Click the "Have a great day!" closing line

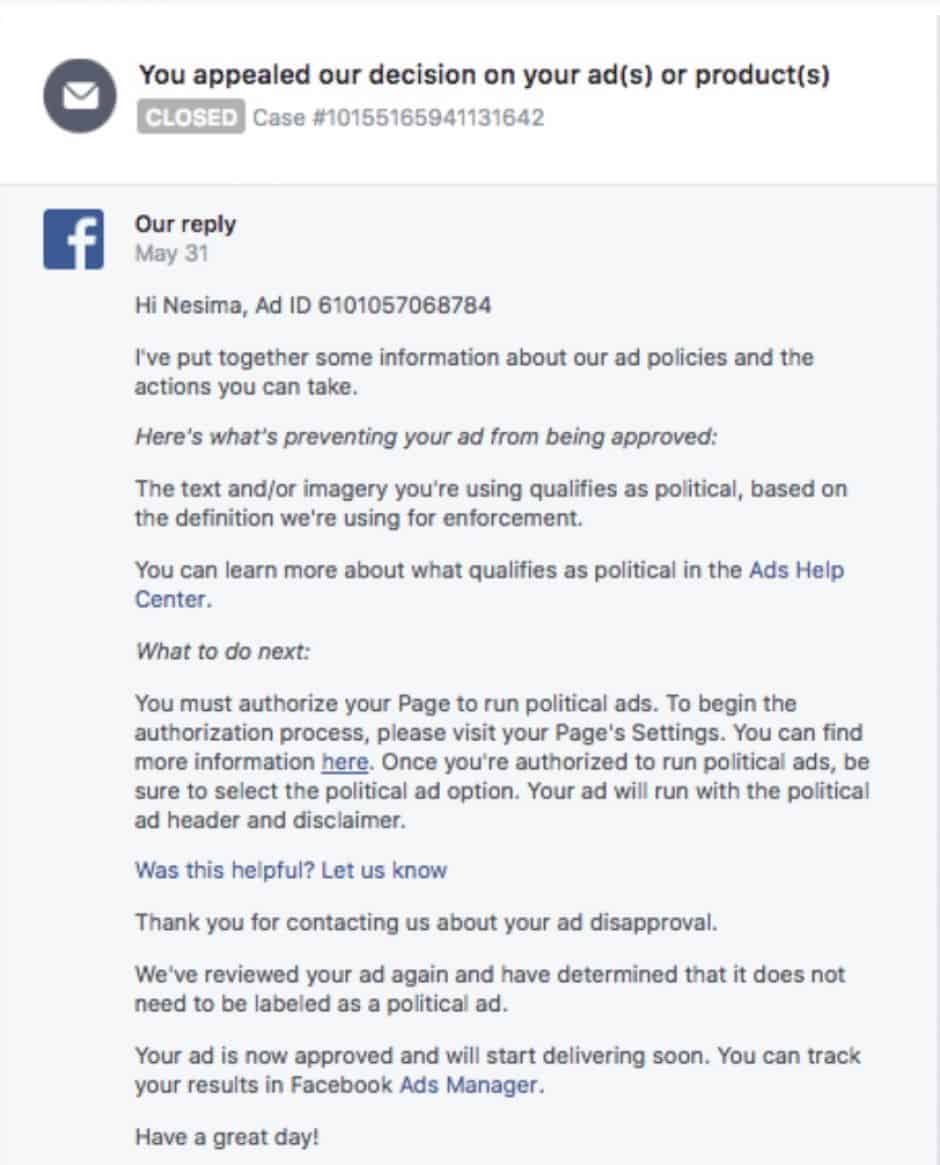228,1137
